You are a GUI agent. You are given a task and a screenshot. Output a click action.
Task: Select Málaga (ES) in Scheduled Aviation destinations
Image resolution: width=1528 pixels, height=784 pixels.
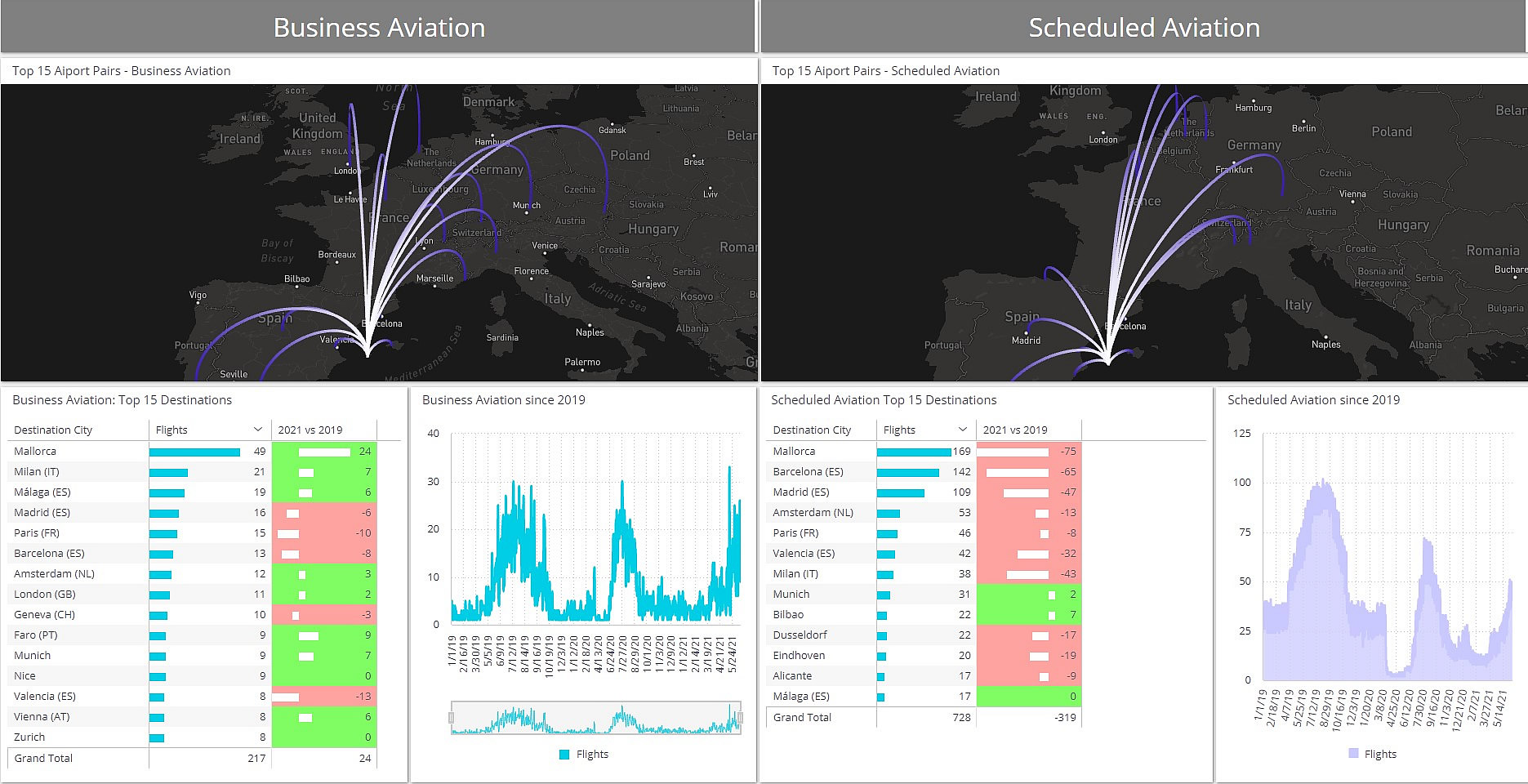click(x=801, y=696)
